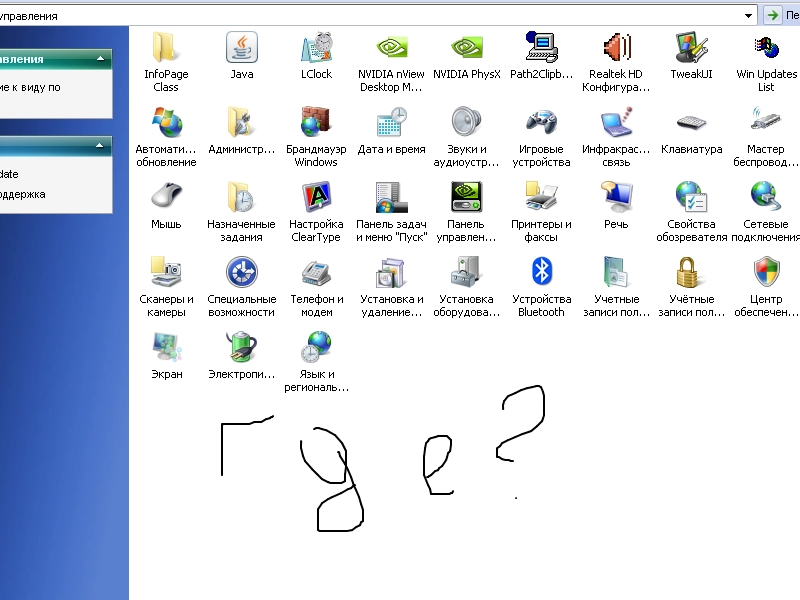Open Установка оборудования
The width and height of the screenshot is (800, 600).
click(466, 272)
